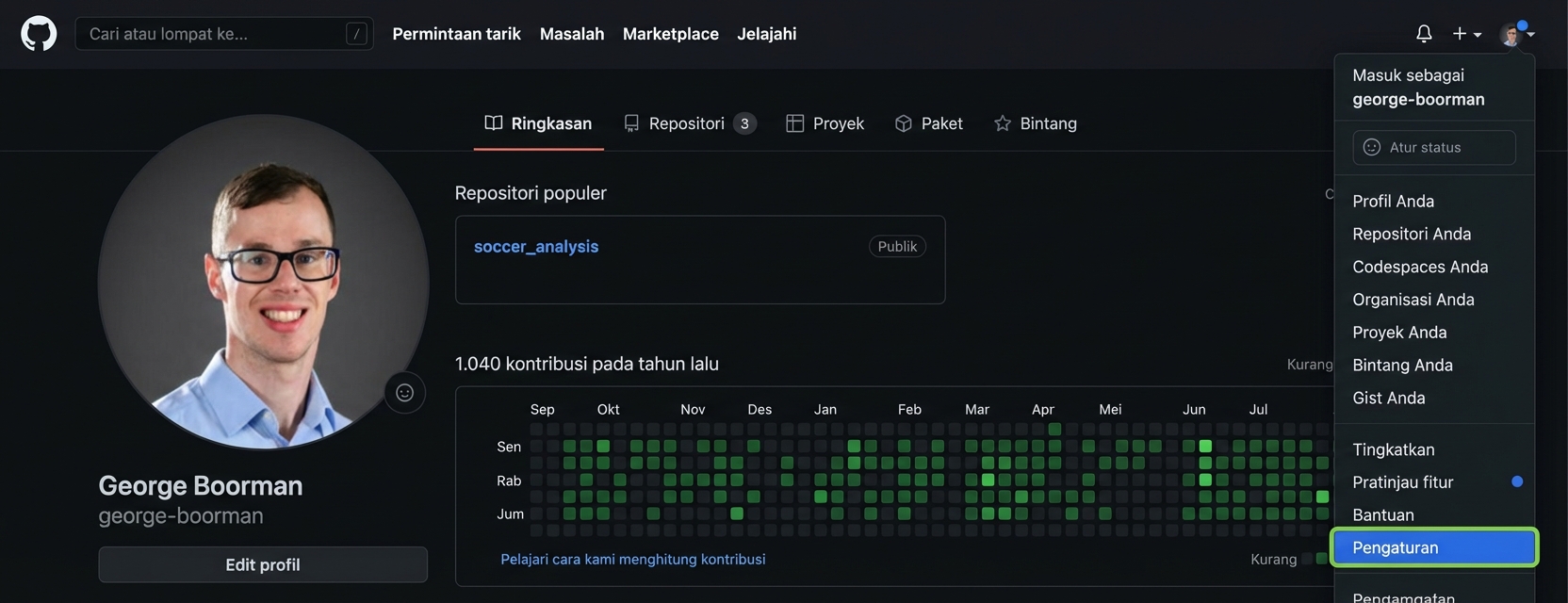The height and width of the screenshot is (603, 1568).
Task: Open the notifications bell
Action: (1424, 34)
